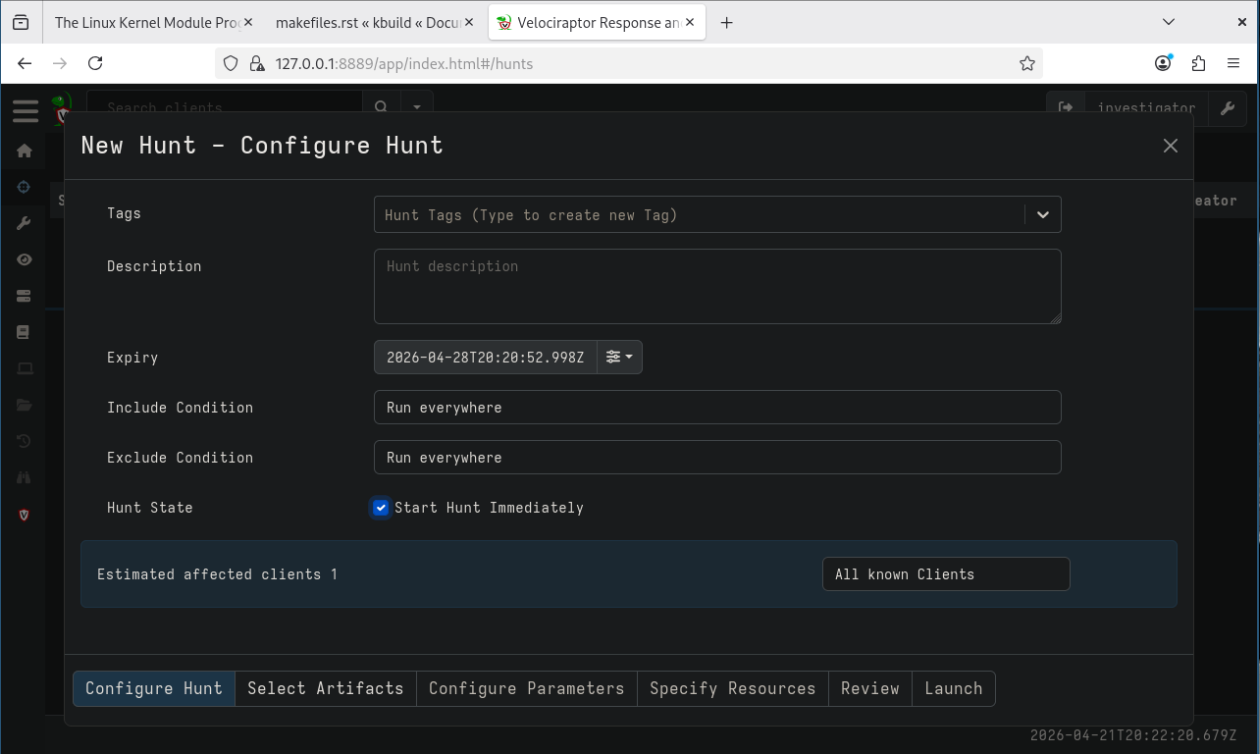Image resolution: width=1260 pixels, height=754 pixels.
Task: Open the client search options caret
Action: [416, 107]
